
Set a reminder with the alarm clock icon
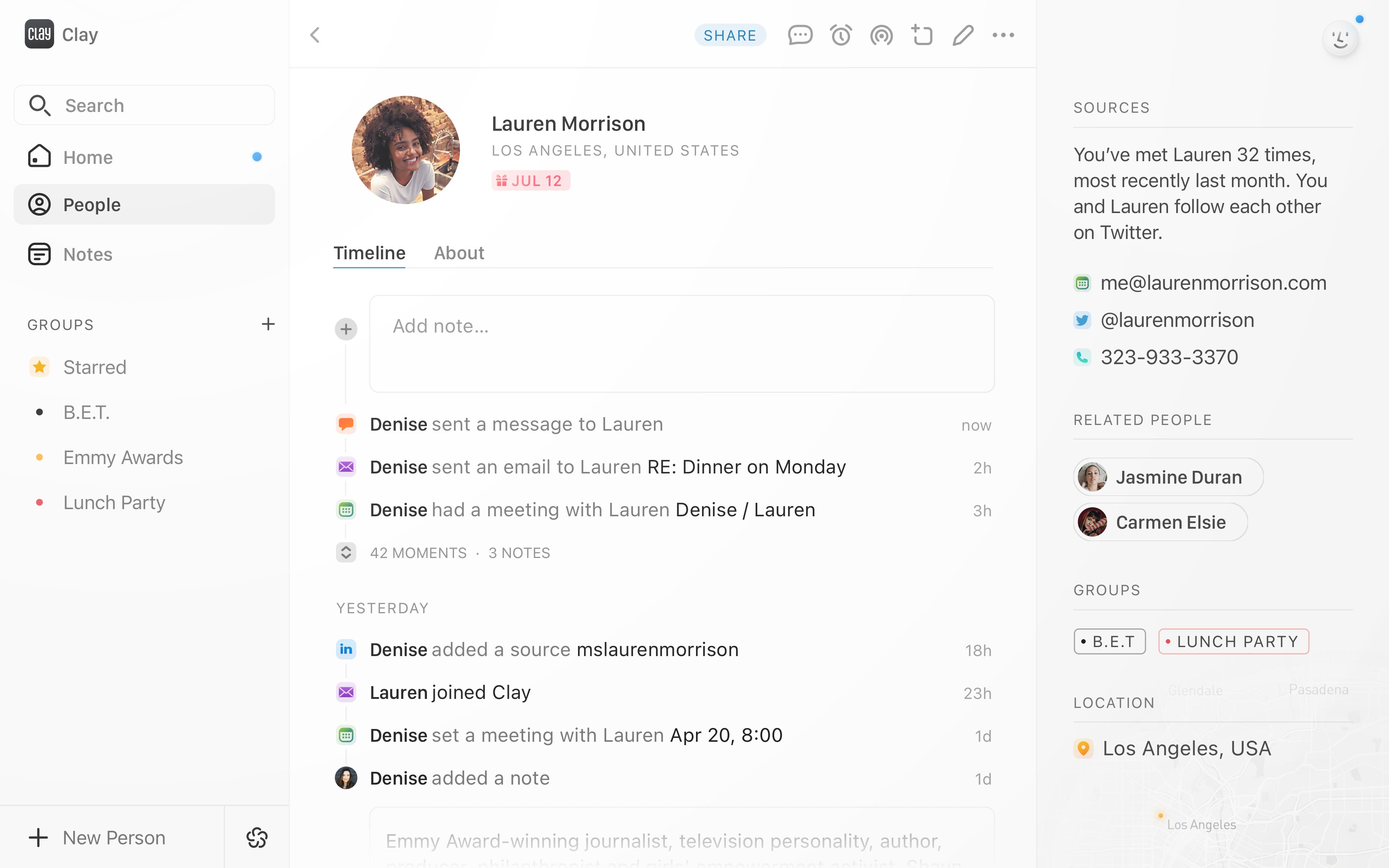[x=840, y=35]
